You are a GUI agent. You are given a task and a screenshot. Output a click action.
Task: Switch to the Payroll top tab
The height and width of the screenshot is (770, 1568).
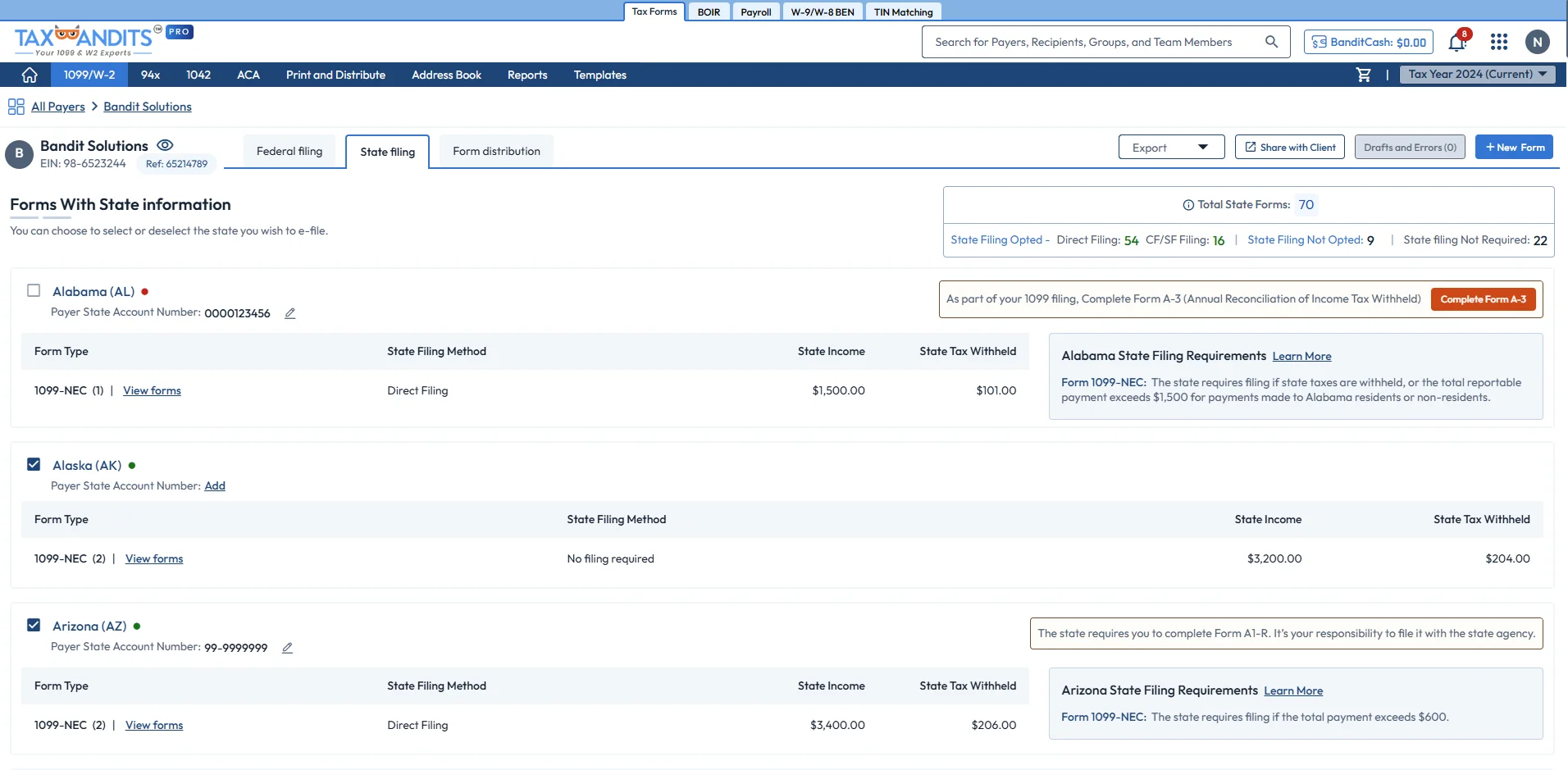click(756, 11)
